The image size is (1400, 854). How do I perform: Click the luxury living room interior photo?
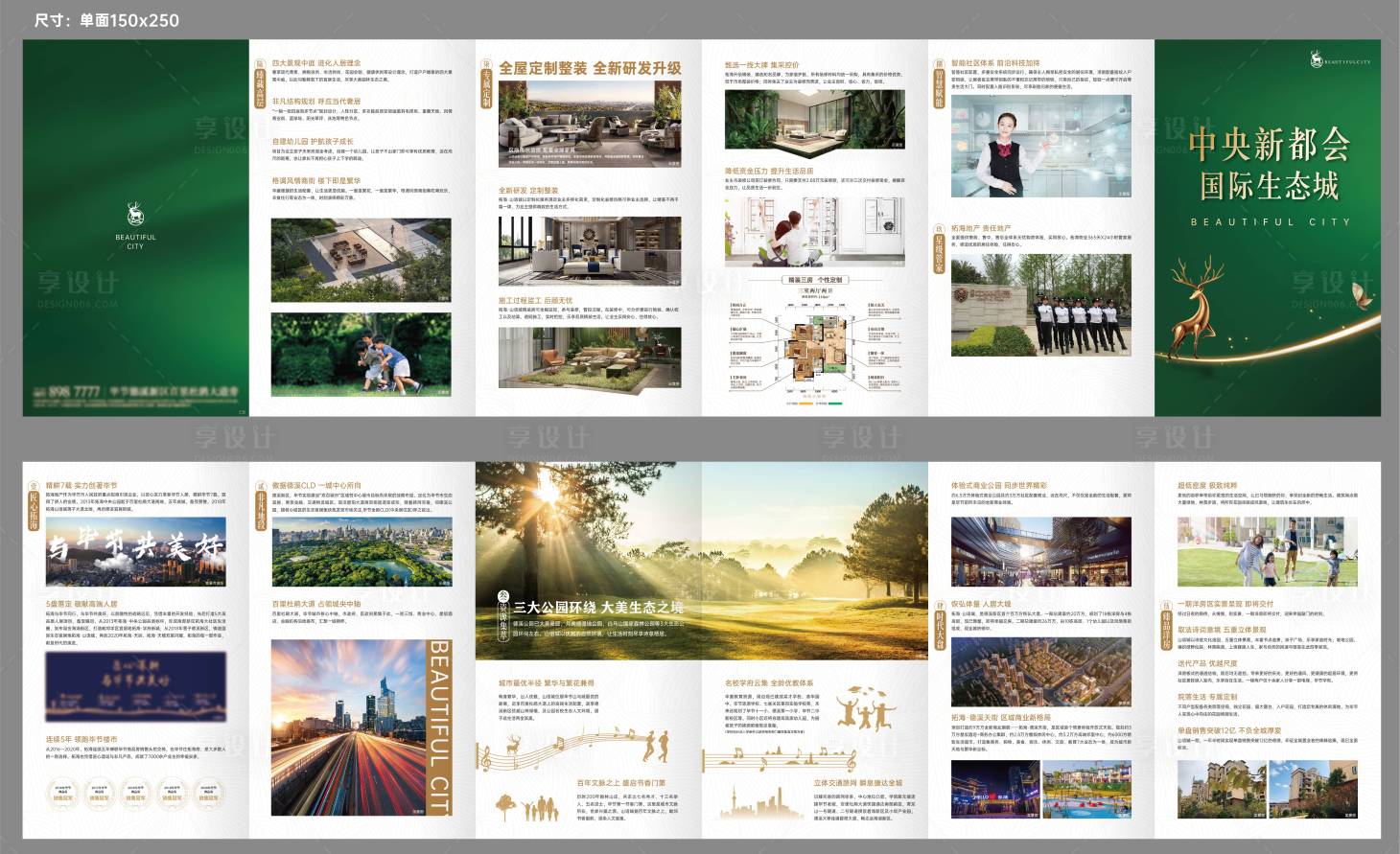(590, 251)
